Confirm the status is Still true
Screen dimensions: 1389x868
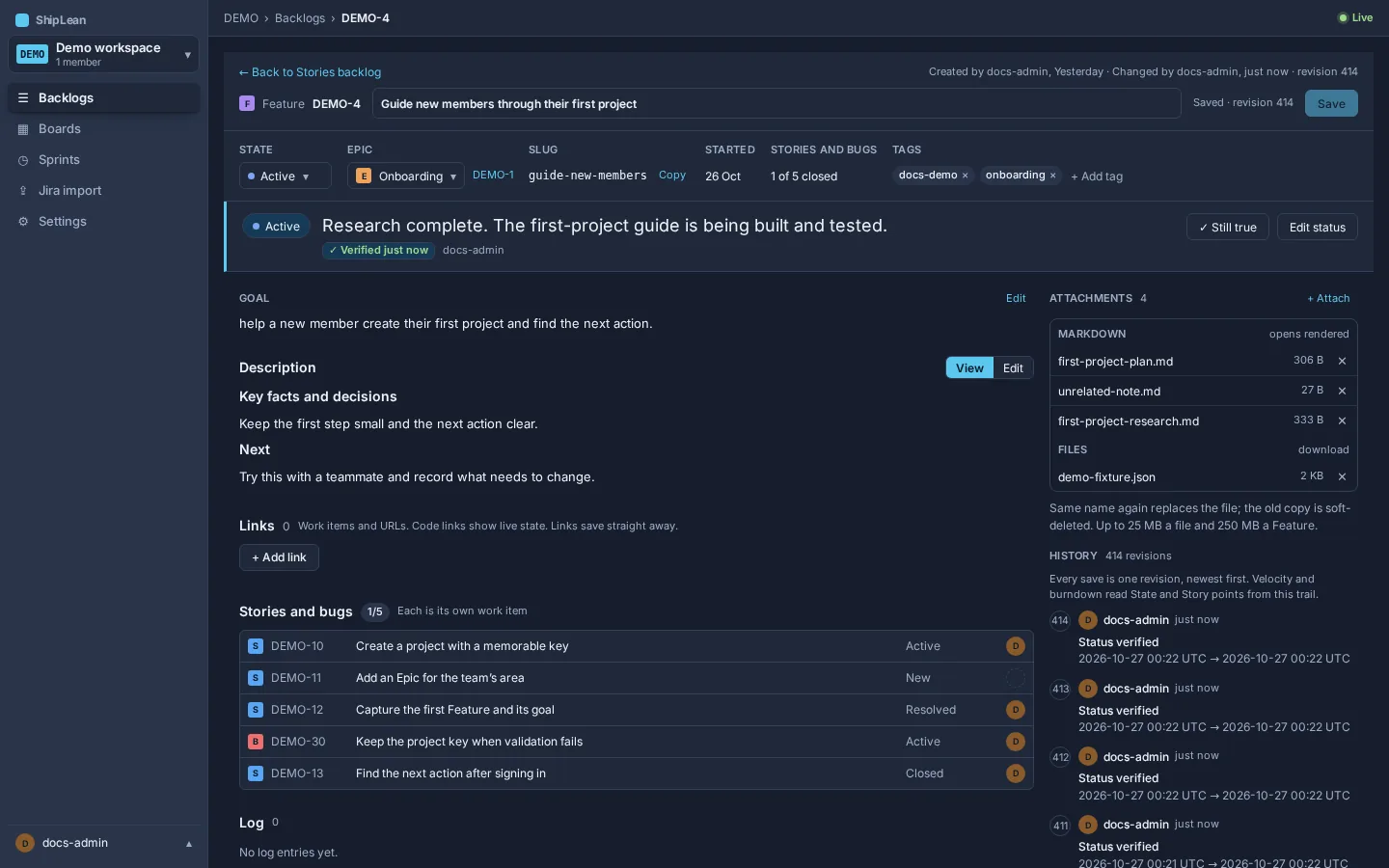1227,228
